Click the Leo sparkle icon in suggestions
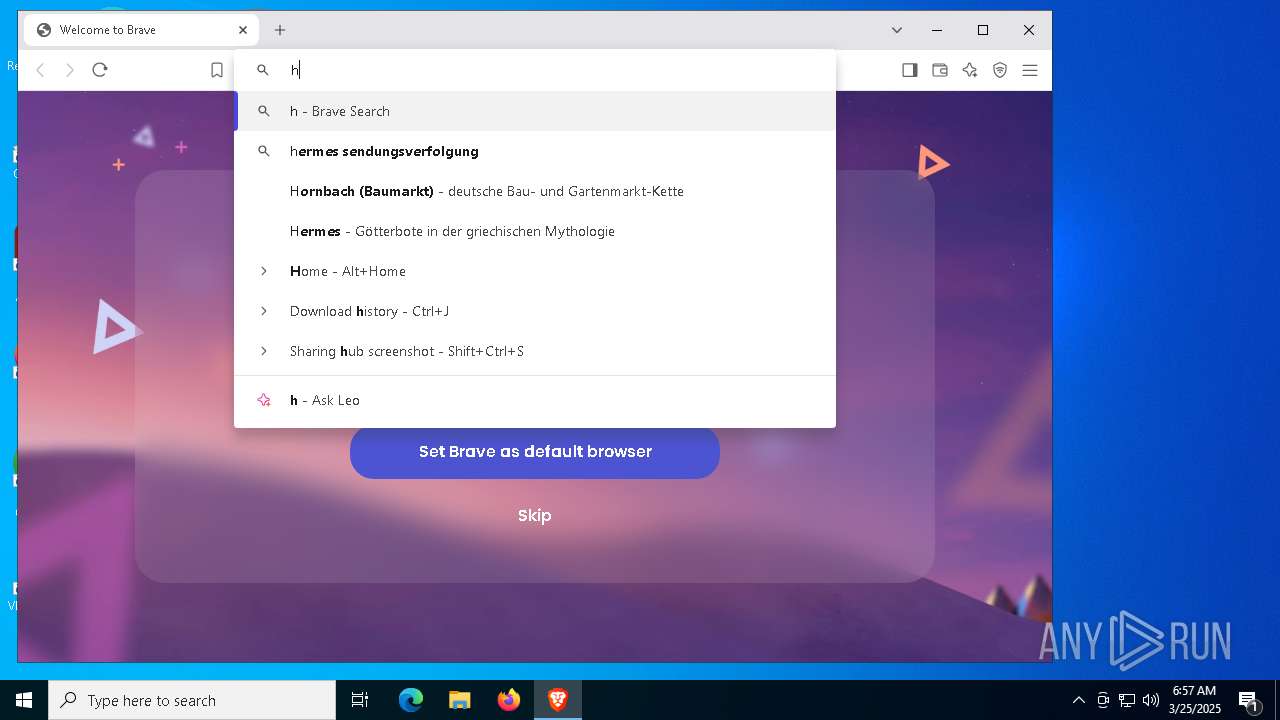The image size is (1280, 720). pos(264,400)
